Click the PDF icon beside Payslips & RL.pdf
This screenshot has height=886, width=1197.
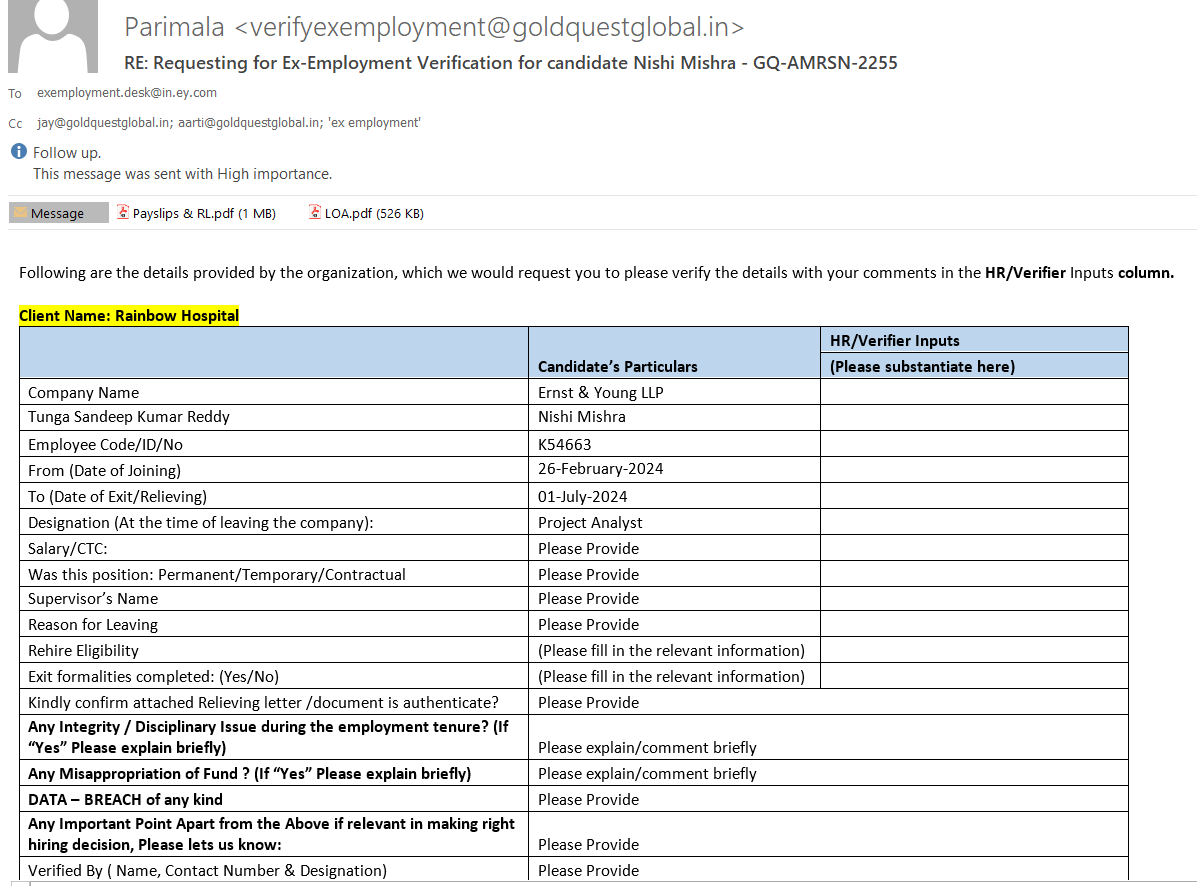[x=123, y=213]
